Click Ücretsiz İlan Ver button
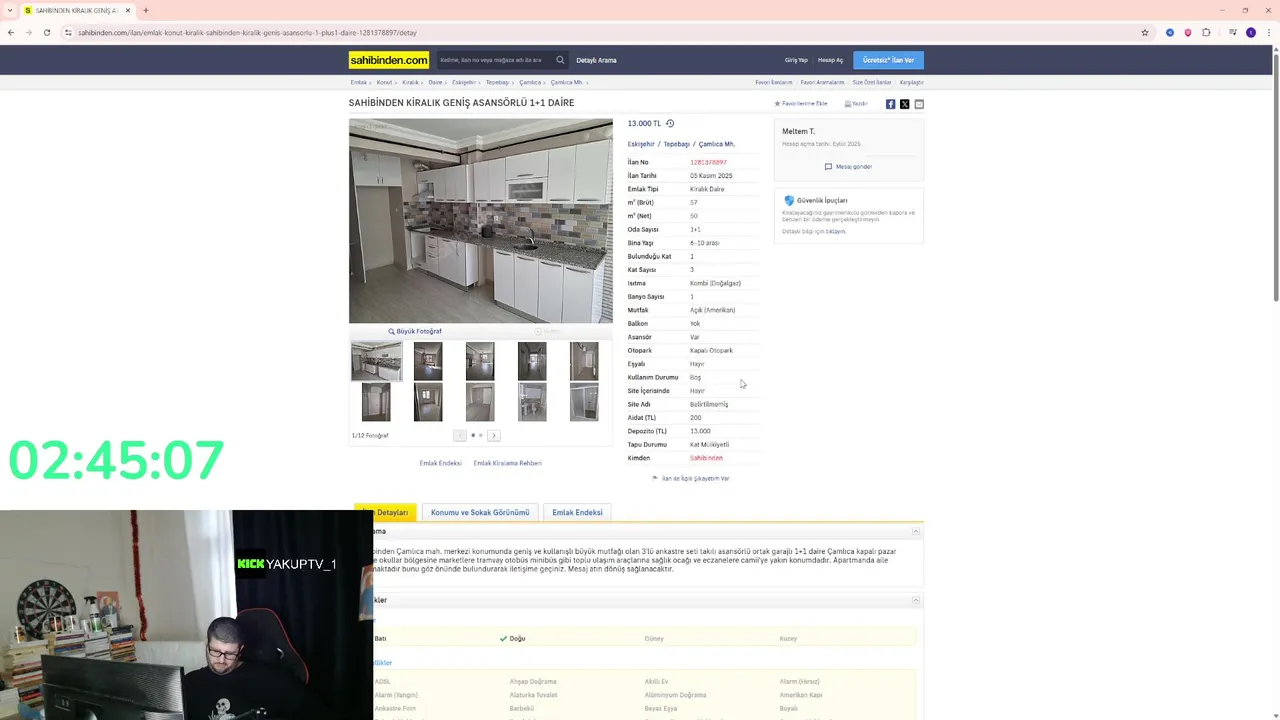The height and width of the screenshot is (720, 1280). (888, 60)
